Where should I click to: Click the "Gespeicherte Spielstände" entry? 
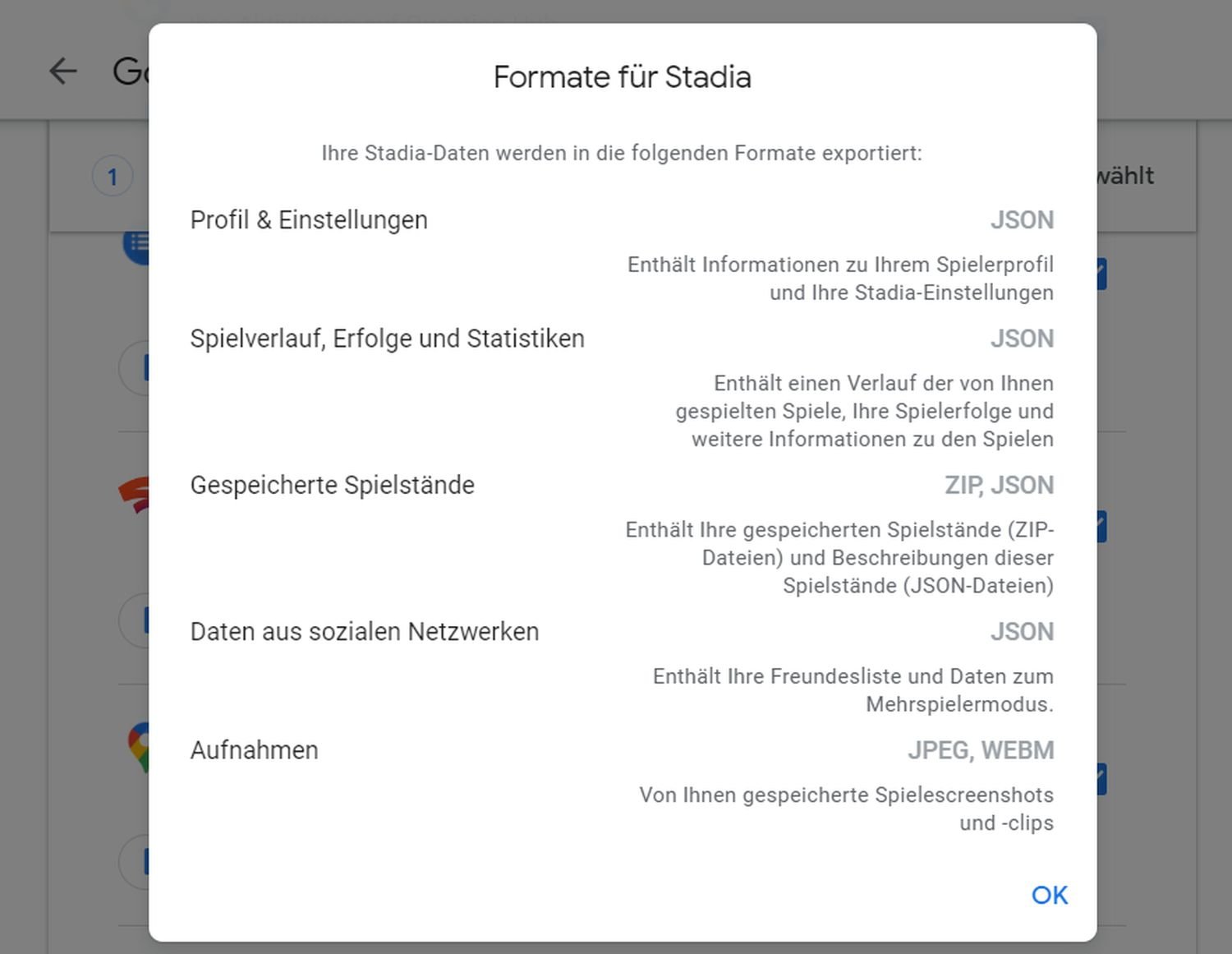(x=332, y=485)
